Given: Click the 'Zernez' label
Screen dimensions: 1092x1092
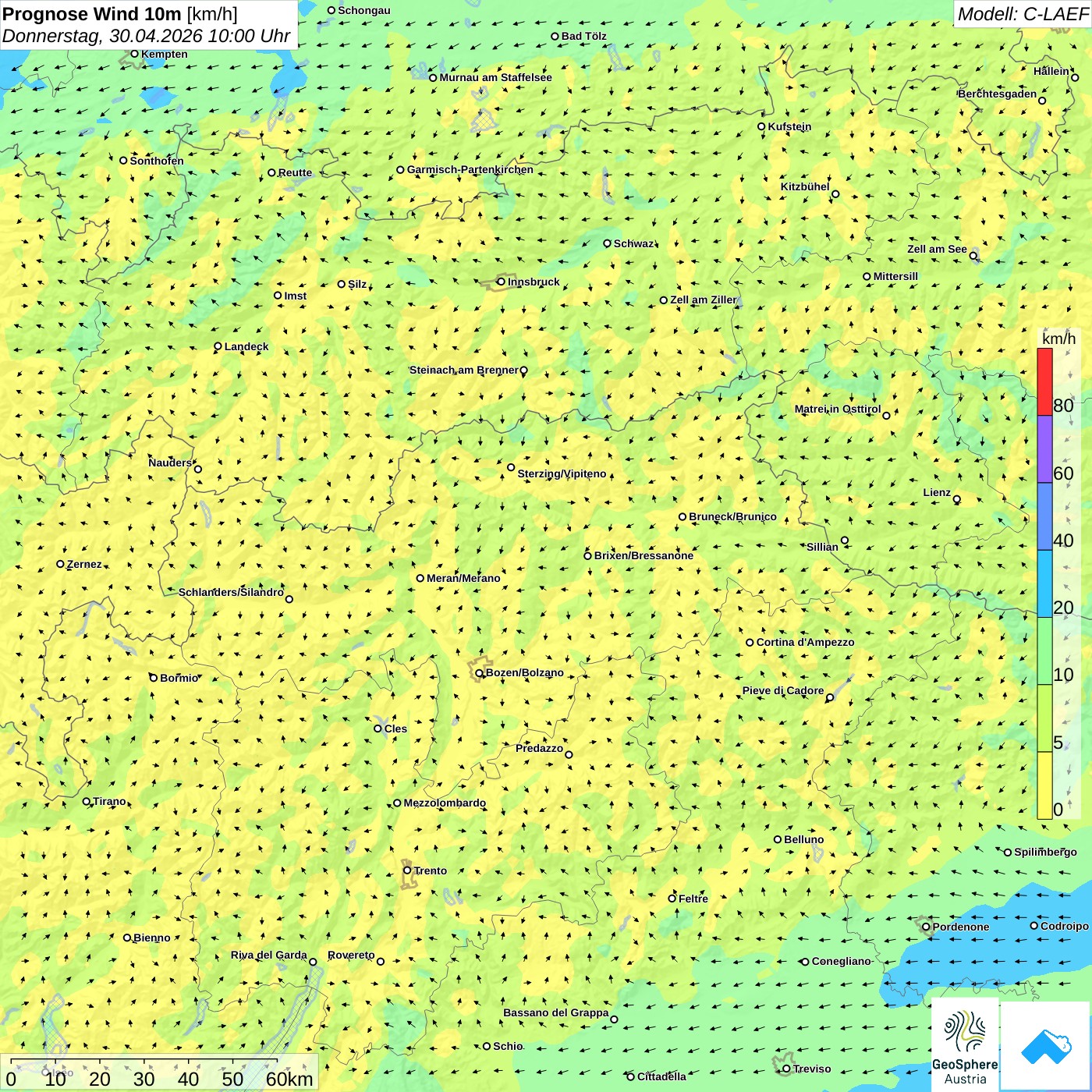Looking at the screenshot, I should (x=84, y=564).
